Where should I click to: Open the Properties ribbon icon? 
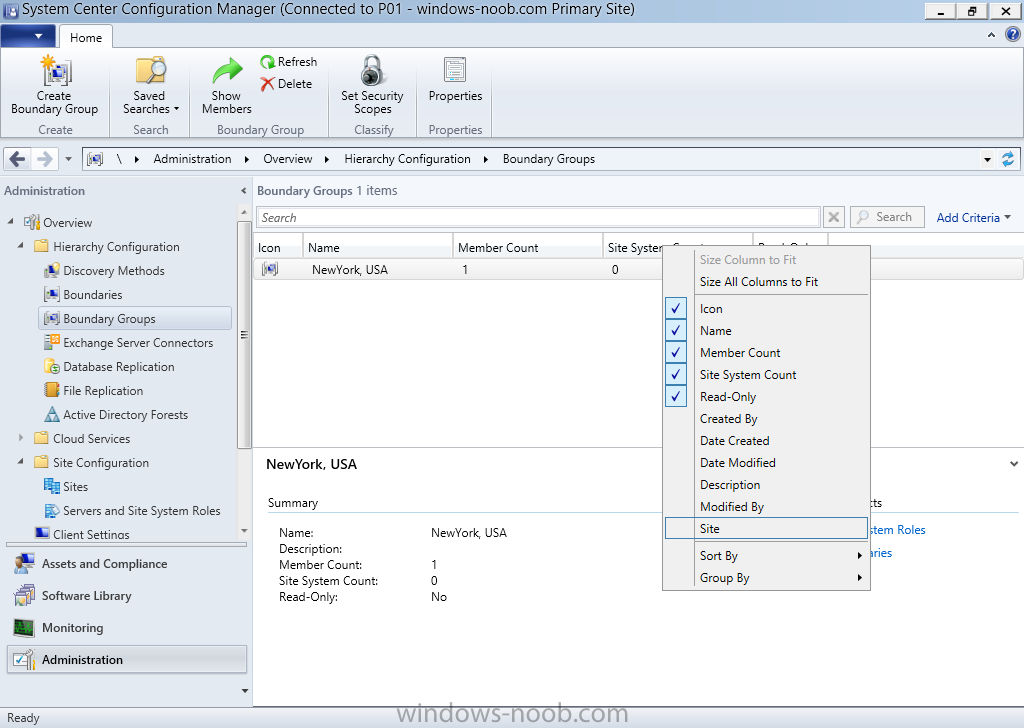point(455,70)
